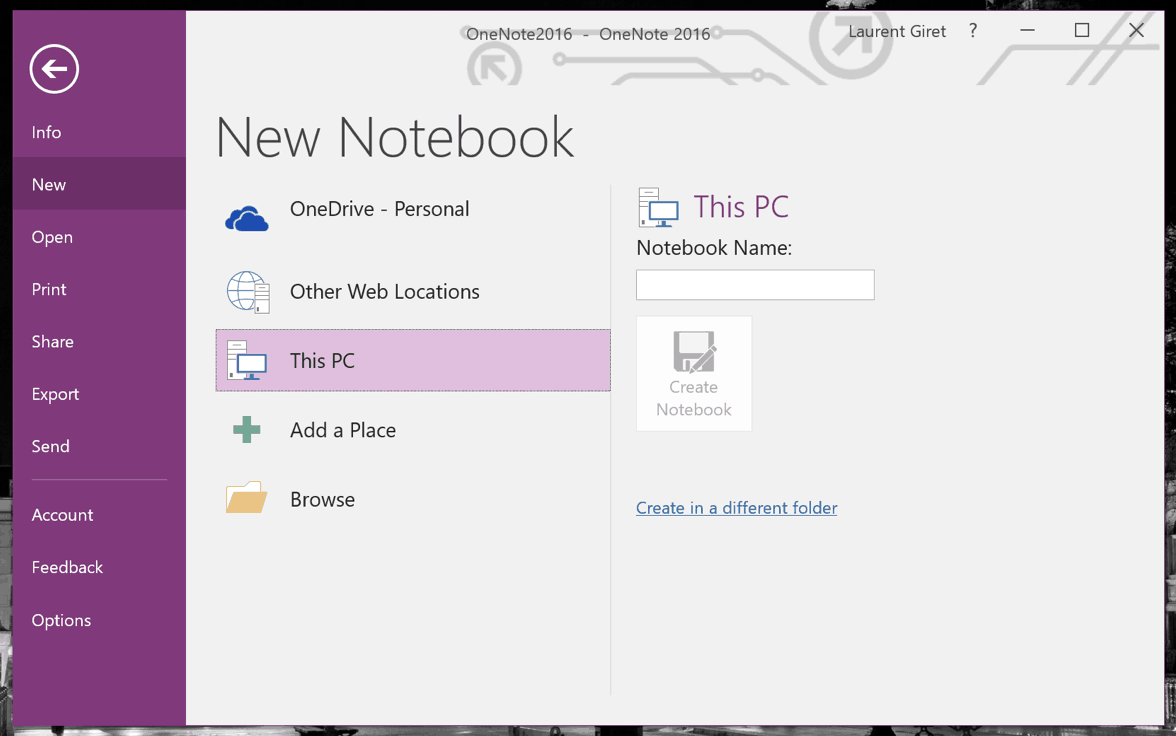Click the Create Notebook button label

(694, 398)
